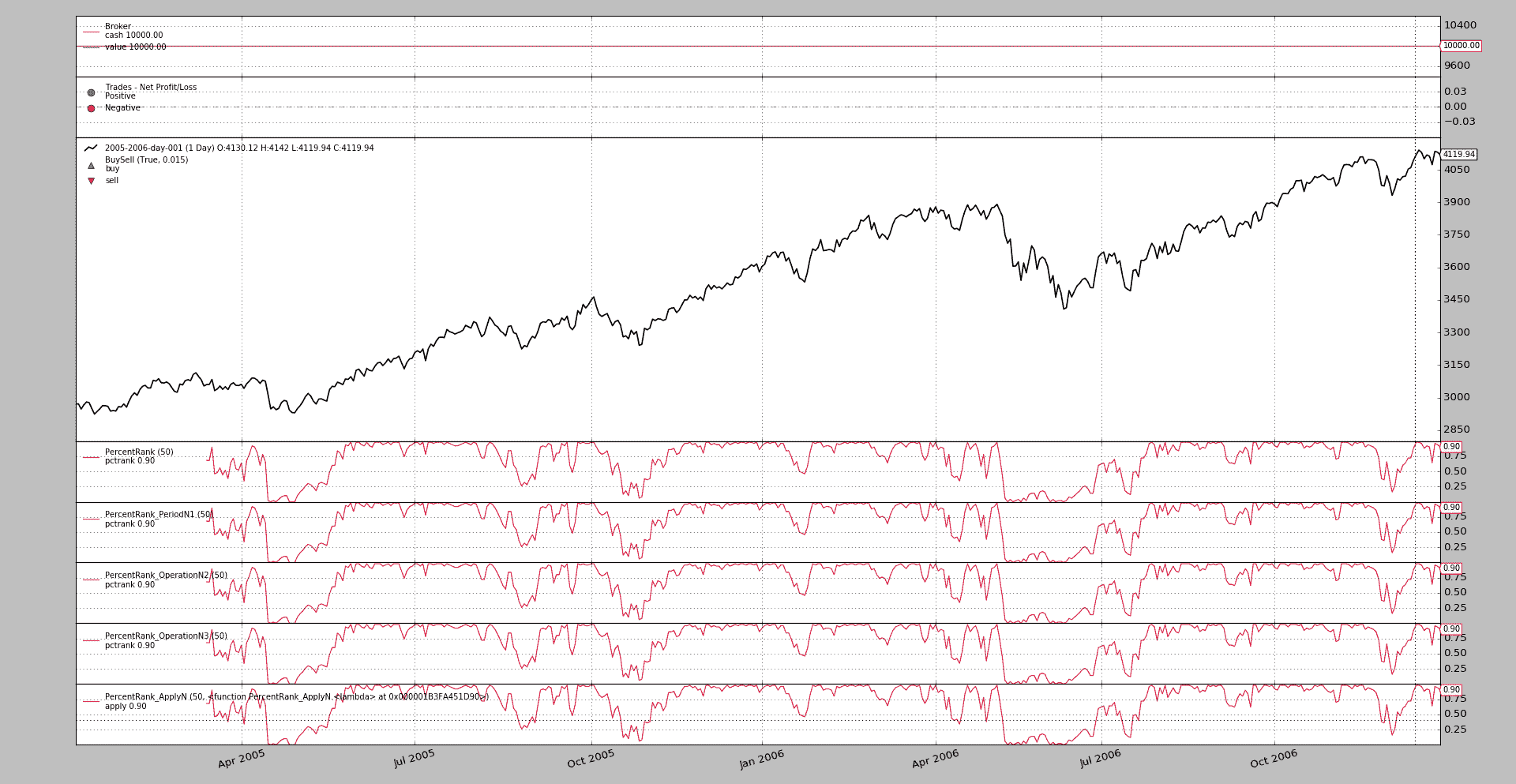Select the 'PercentRank_PeriodN1 (50)' legend label
The width and height of the screenshot is (1516, 784).
[159, 515]
